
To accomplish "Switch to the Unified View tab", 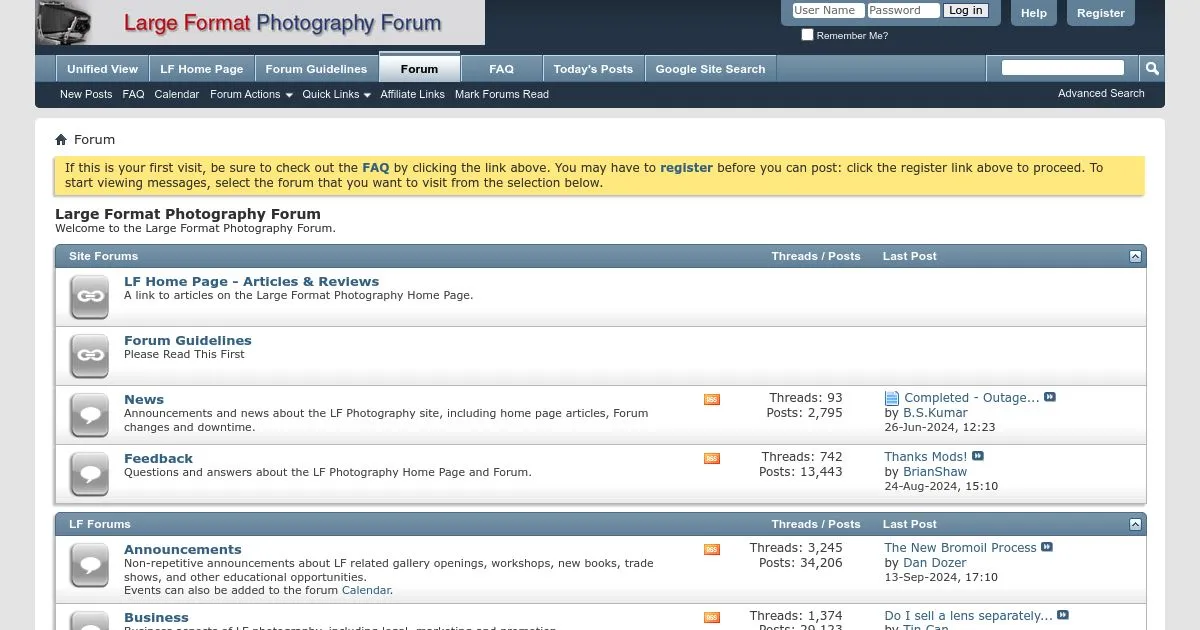I will tap(102, 69).
